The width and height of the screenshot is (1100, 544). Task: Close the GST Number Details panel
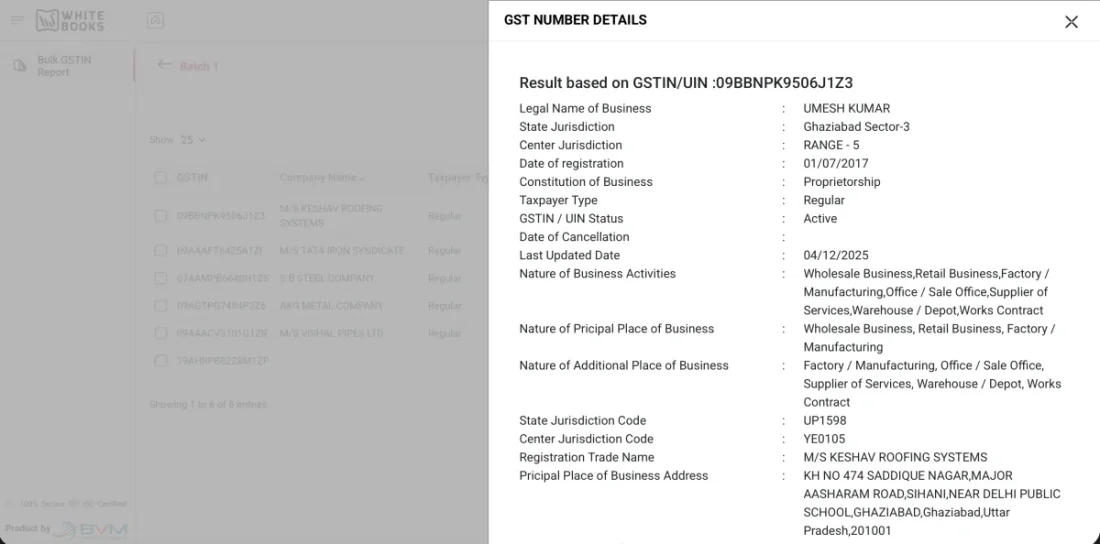pos(1071,22)
